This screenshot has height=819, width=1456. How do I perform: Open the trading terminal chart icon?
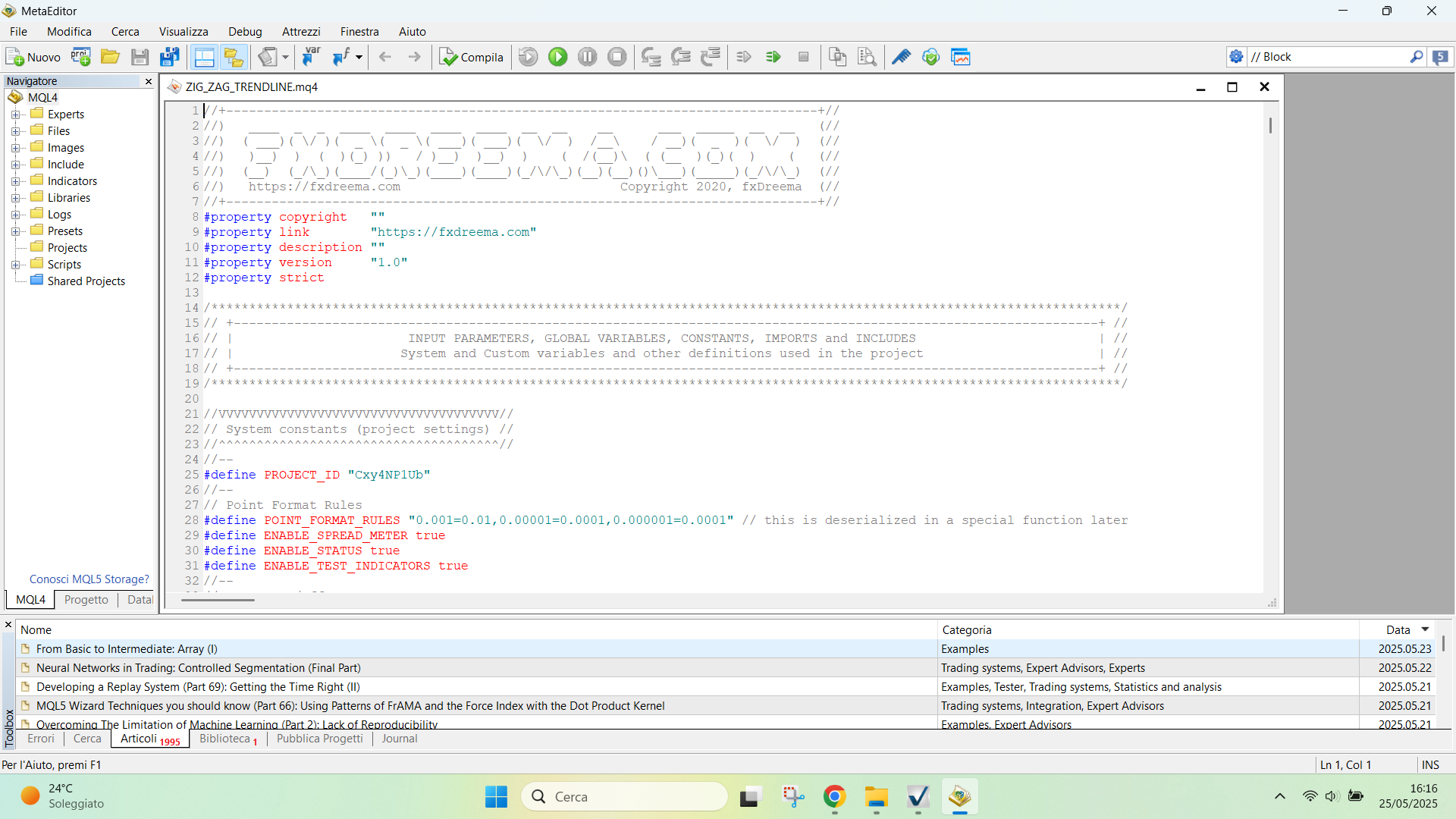961,57
